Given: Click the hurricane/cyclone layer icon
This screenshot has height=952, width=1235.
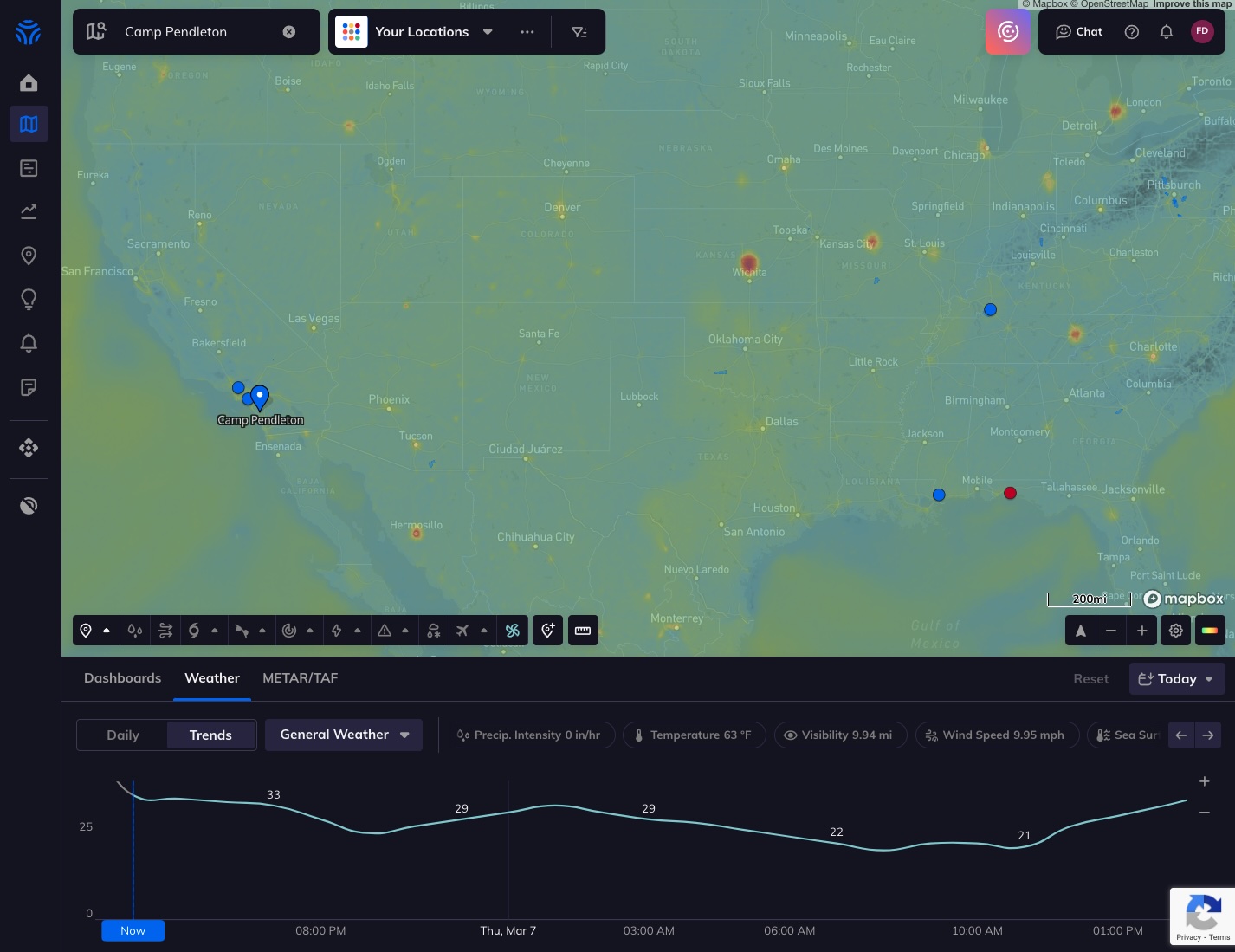Looking at the screenshot, I should click(x=194, y=630).
